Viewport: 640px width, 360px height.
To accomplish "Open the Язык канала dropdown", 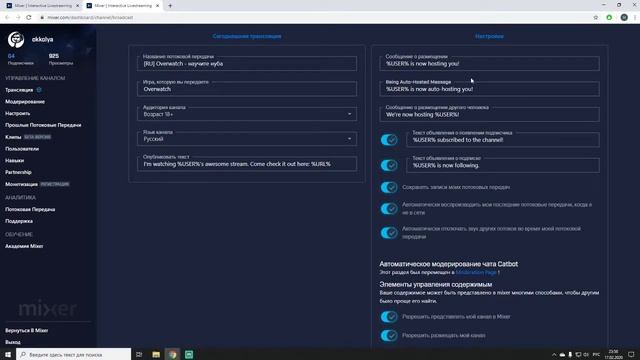I will (247, 139).
